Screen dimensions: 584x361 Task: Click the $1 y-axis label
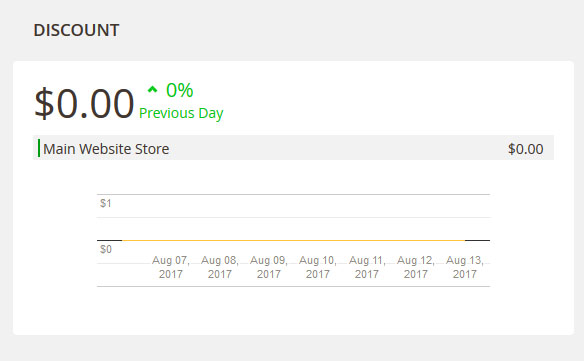click(x=105, y=203)
